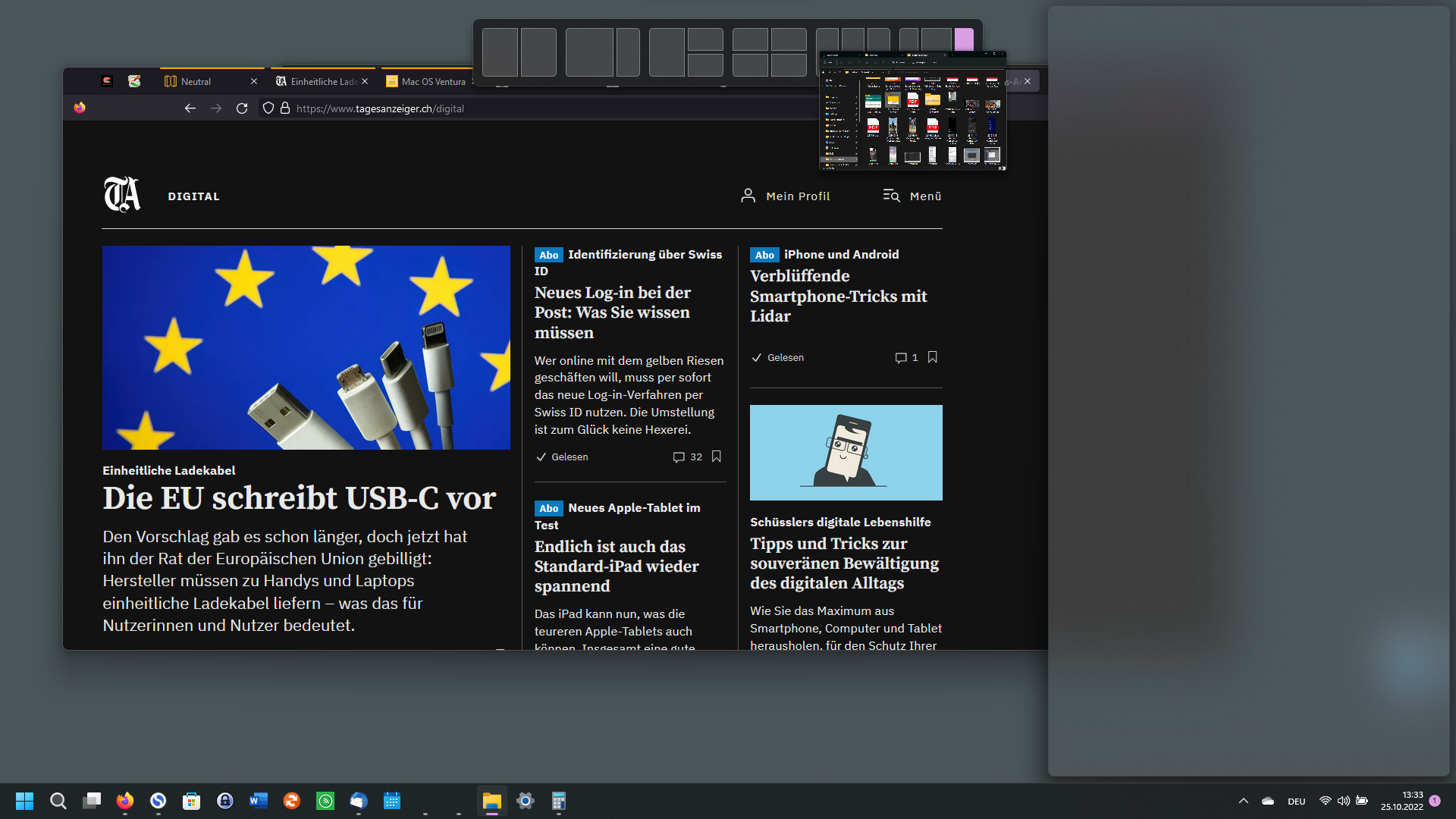Image resolution: width=1456 pixels, height=819 pixels.
Task: Open article Endlich ist auch das Standard-iPad
Action: [x=617, y=566]
